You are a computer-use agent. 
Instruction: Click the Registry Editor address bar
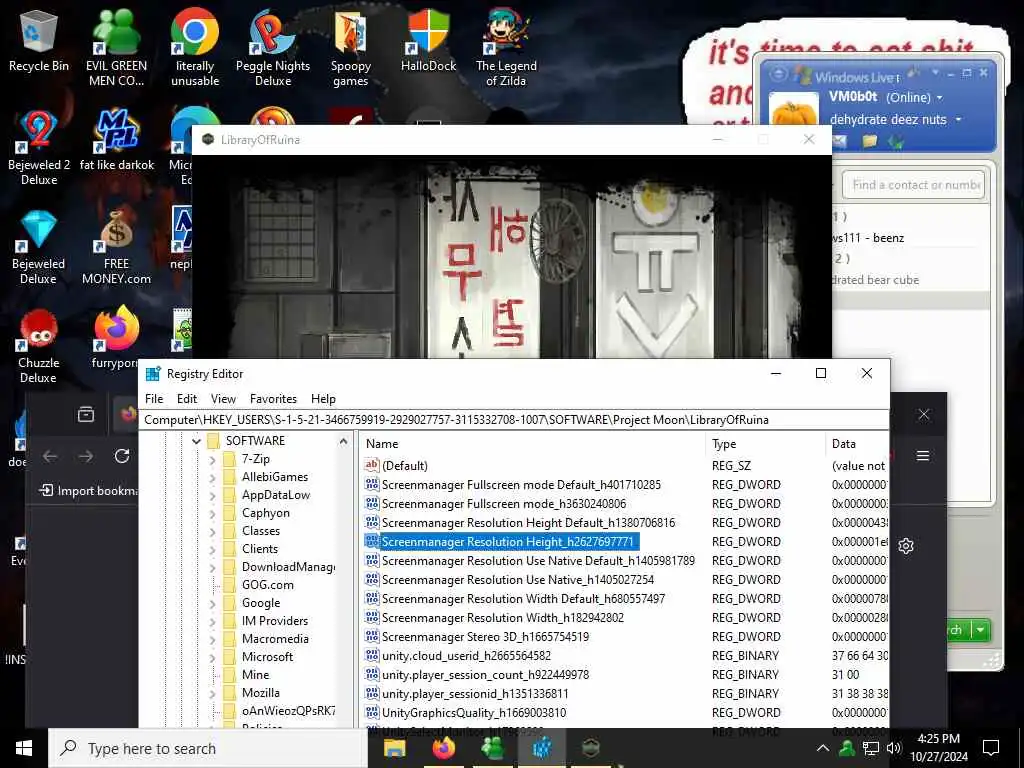tap(513, 419)
